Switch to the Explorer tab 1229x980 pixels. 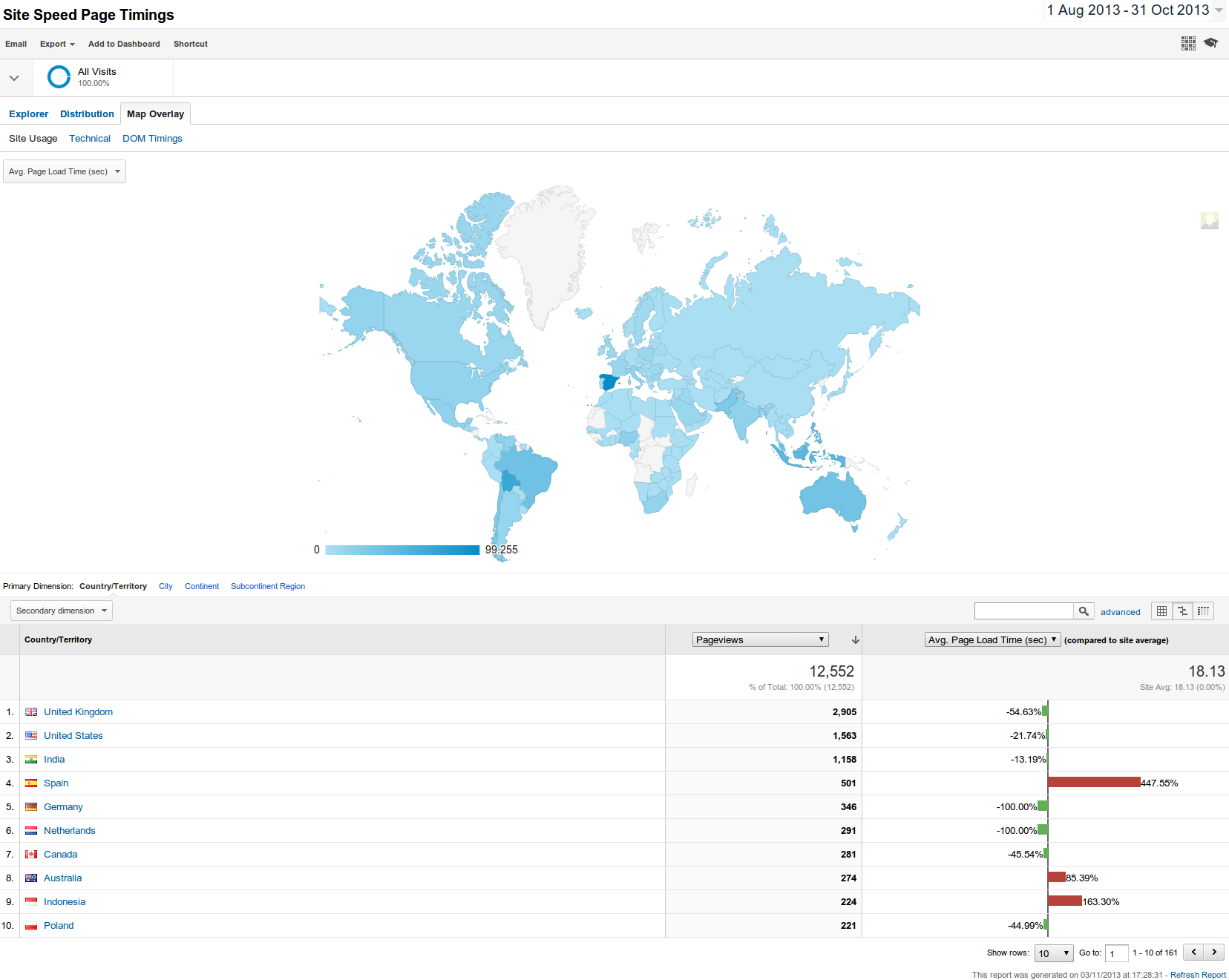point(28,114)
